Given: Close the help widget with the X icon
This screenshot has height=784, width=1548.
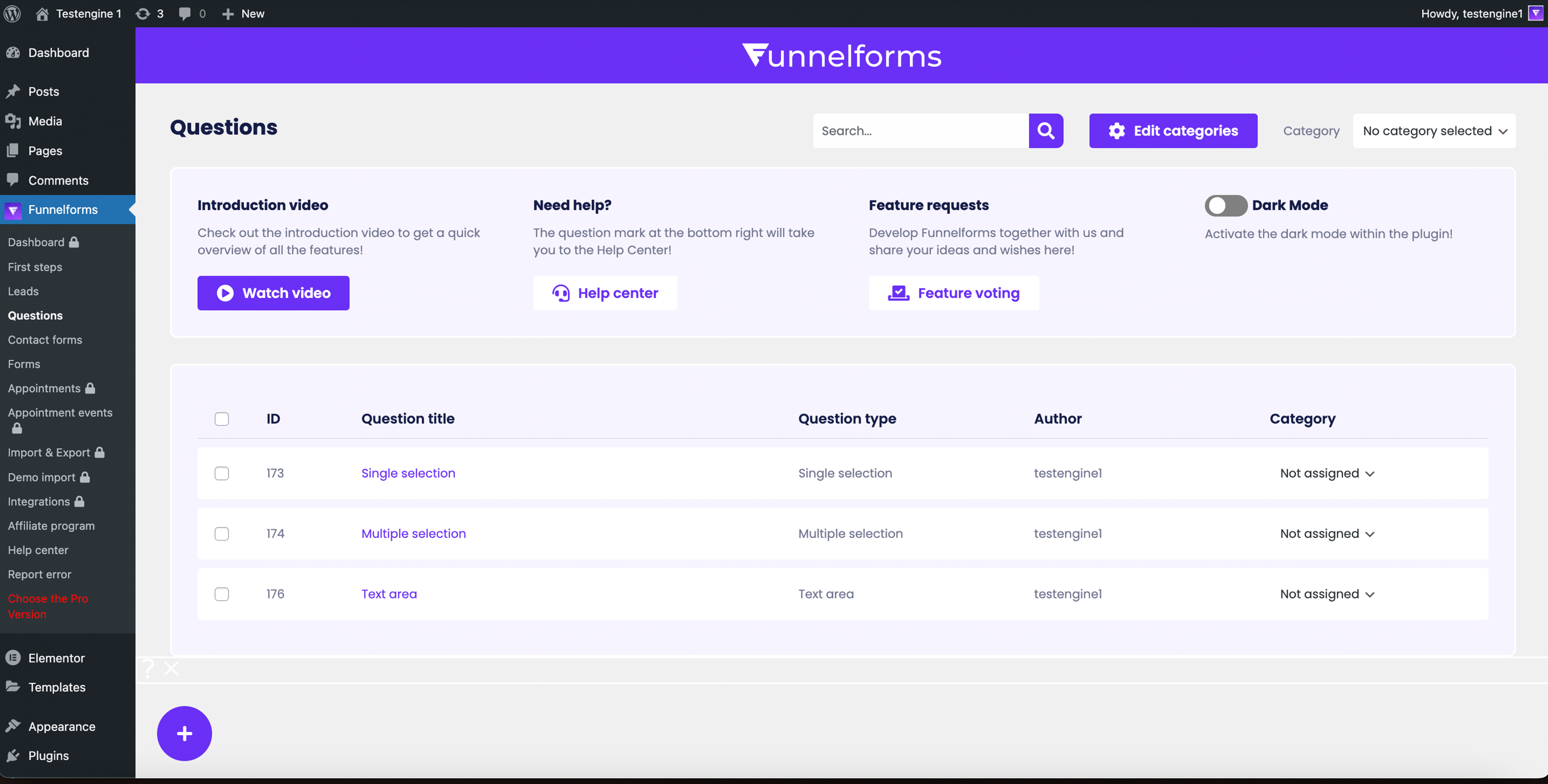Looking at the screenshot, I should click(171, 668).
